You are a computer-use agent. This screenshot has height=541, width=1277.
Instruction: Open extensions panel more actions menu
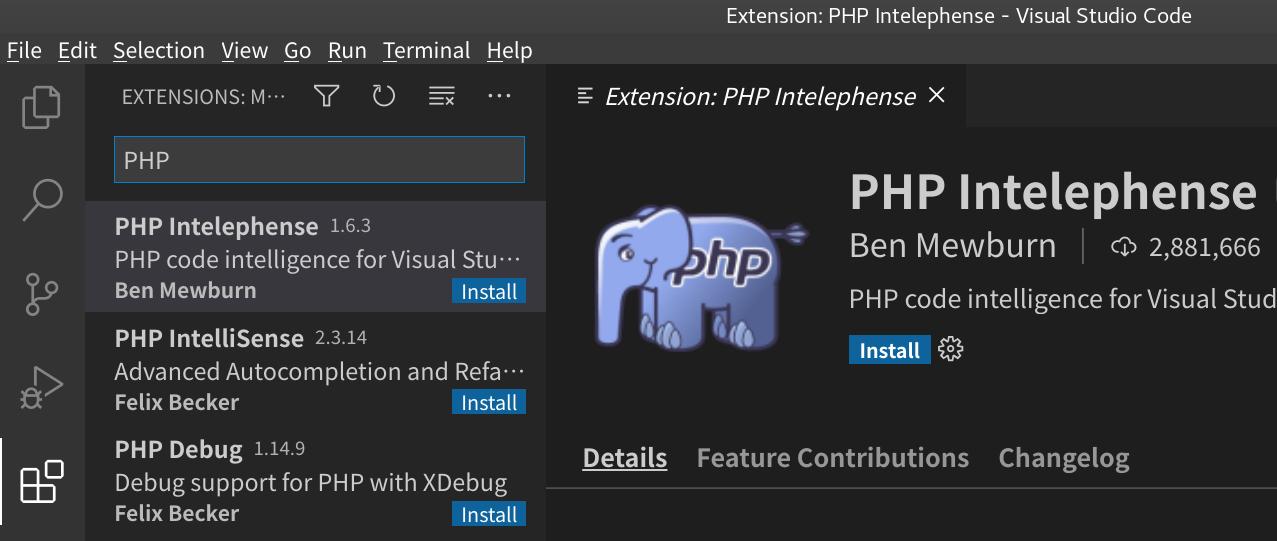click(499, 96)
